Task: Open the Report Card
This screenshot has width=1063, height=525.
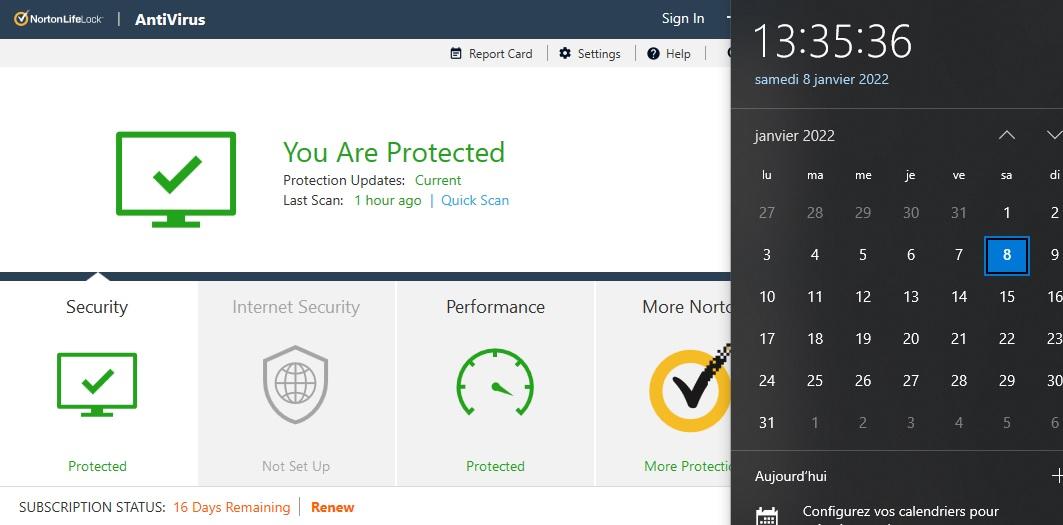Action: [492, 54]
